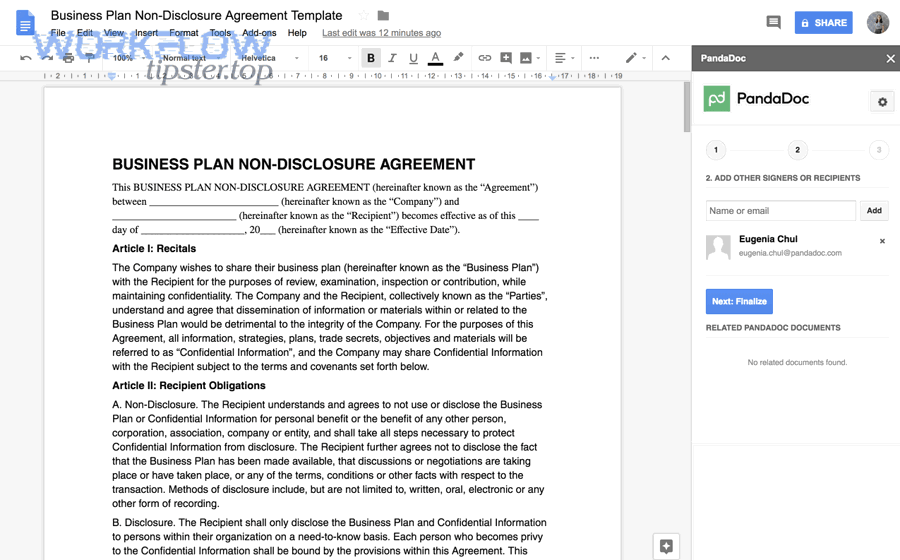Click 'BUSINESS PLAN NON-DISCLOSURE AGREEMENT' heading
Viewport: 900px width, 560px height.
(x=293, y=164)
